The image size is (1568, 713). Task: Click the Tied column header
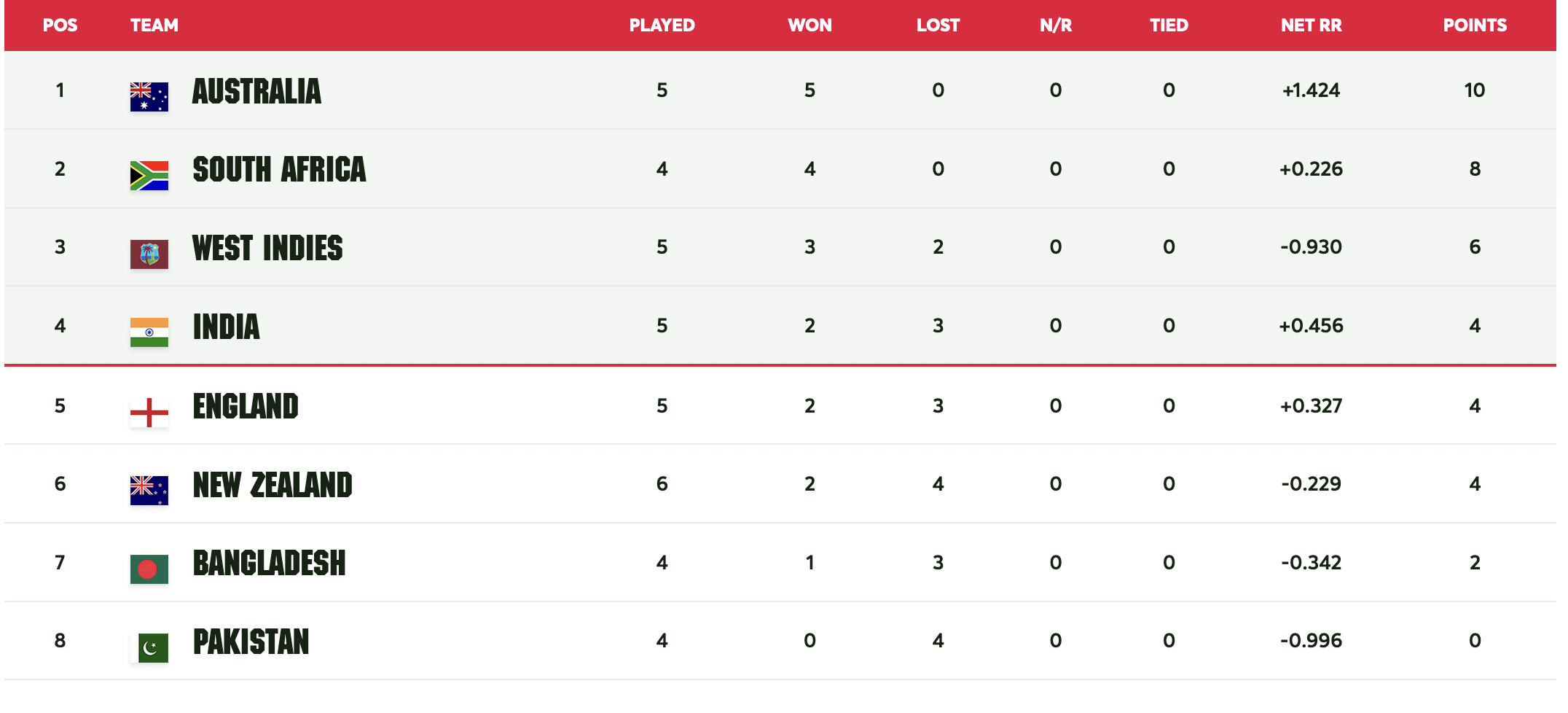1169,26
